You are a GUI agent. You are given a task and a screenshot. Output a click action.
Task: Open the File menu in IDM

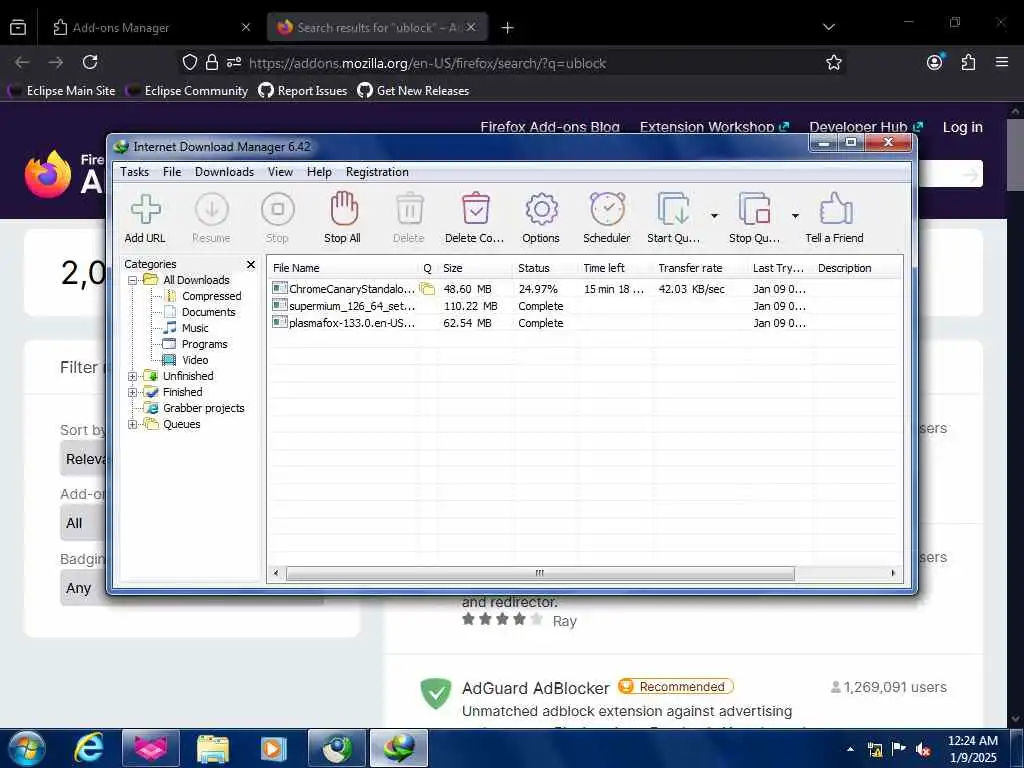172,172
